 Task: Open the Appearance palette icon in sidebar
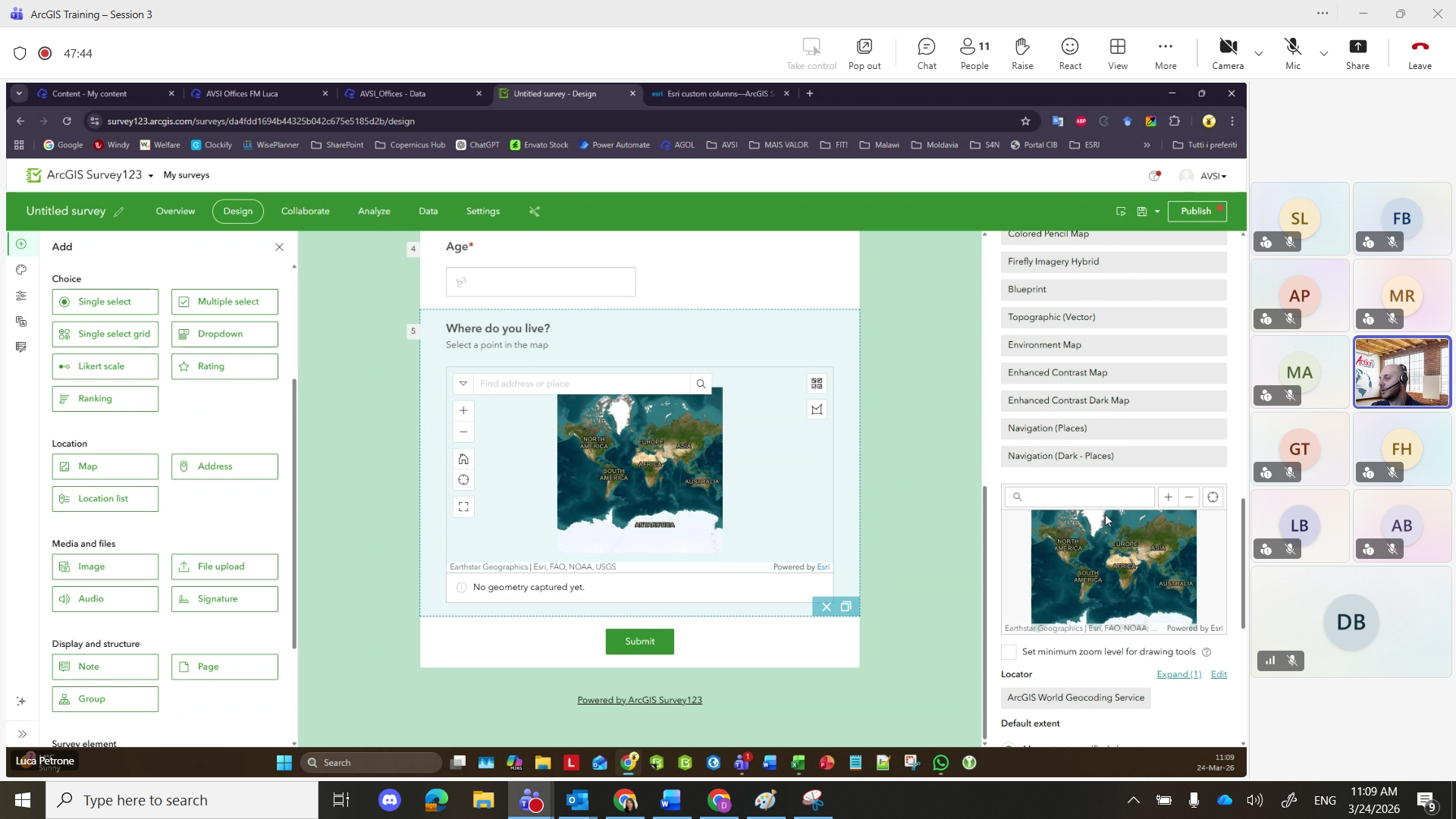[x=21, y=270]
